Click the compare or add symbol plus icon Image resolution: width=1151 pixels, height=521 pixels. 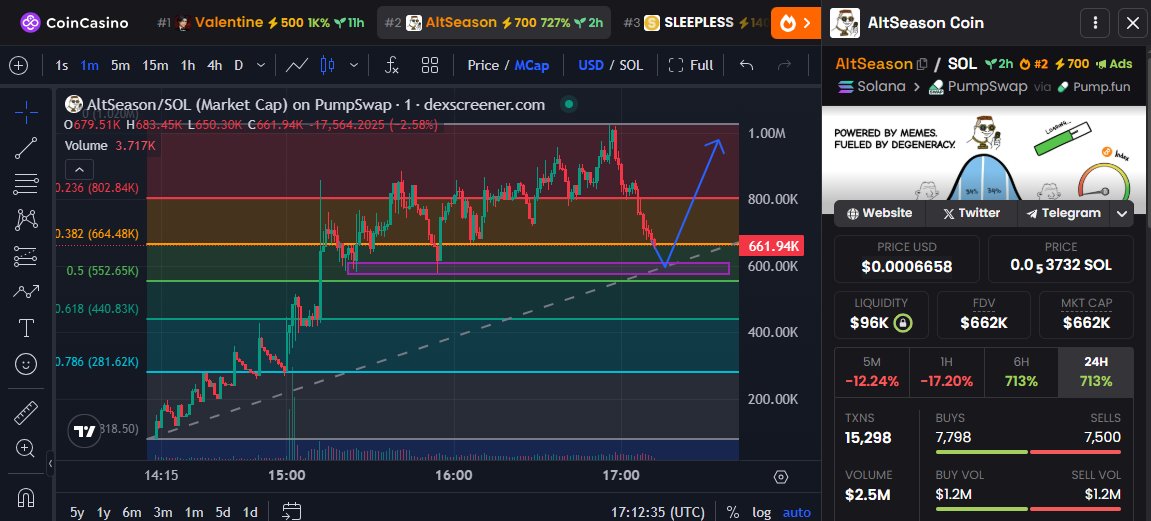18,65
